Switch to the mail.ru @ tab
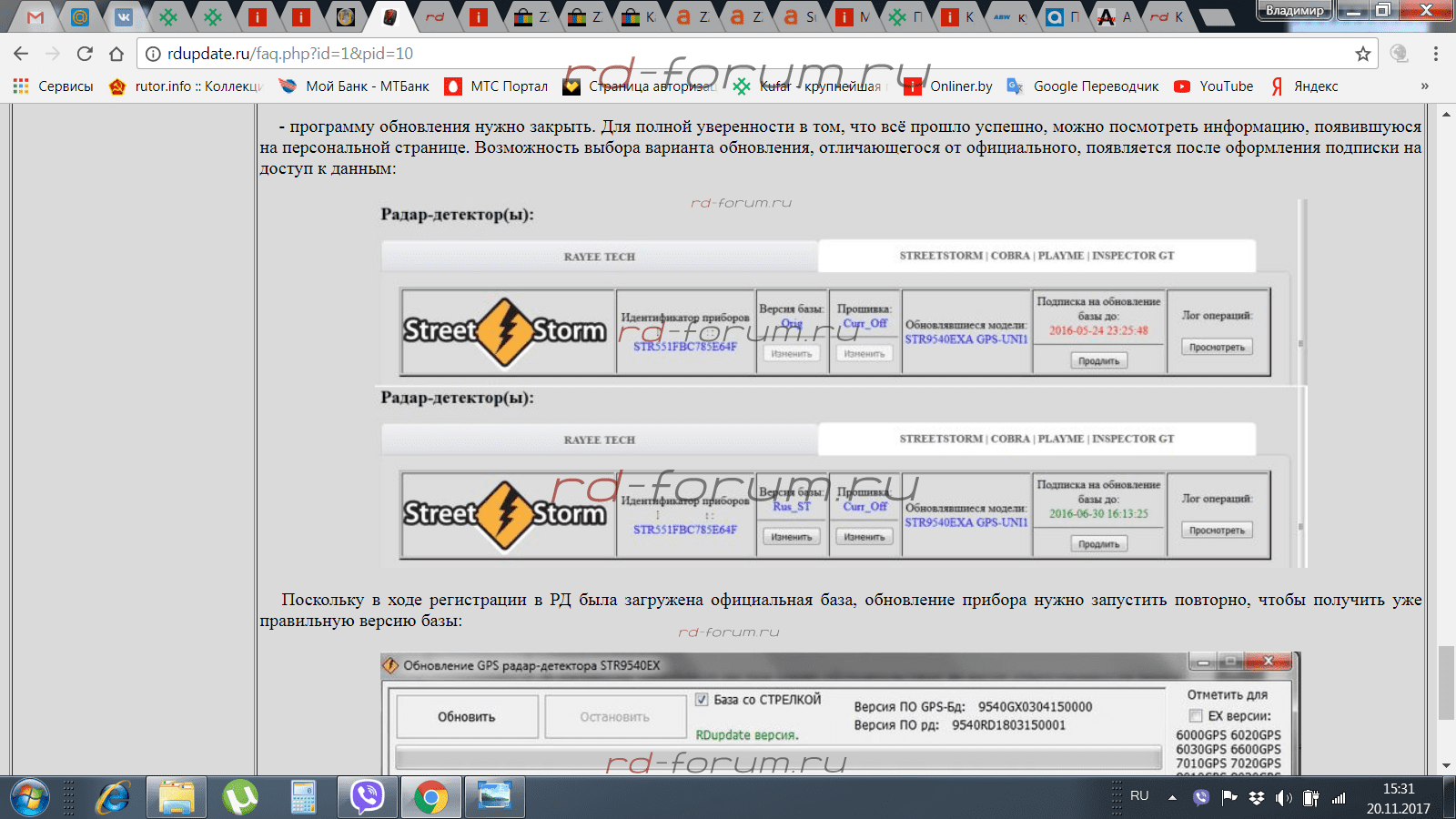The height and width of the screenshot is (819, 1456). [80, 16]
